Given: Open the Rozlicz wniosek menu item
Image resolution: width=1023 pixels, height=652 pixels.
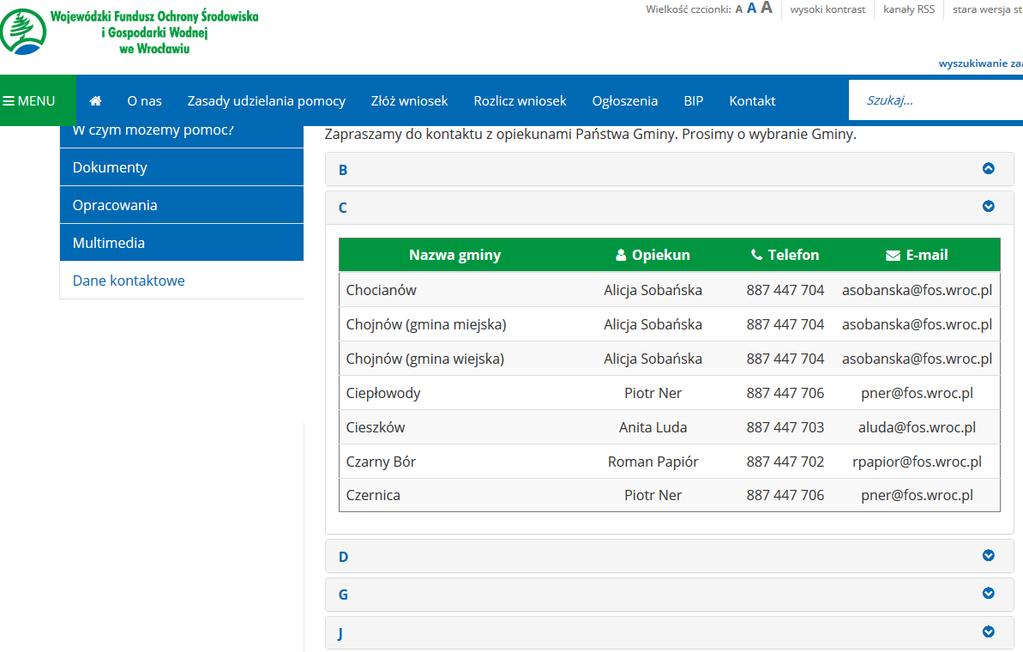Looking at the screenshot, I should tap(520, 101).
